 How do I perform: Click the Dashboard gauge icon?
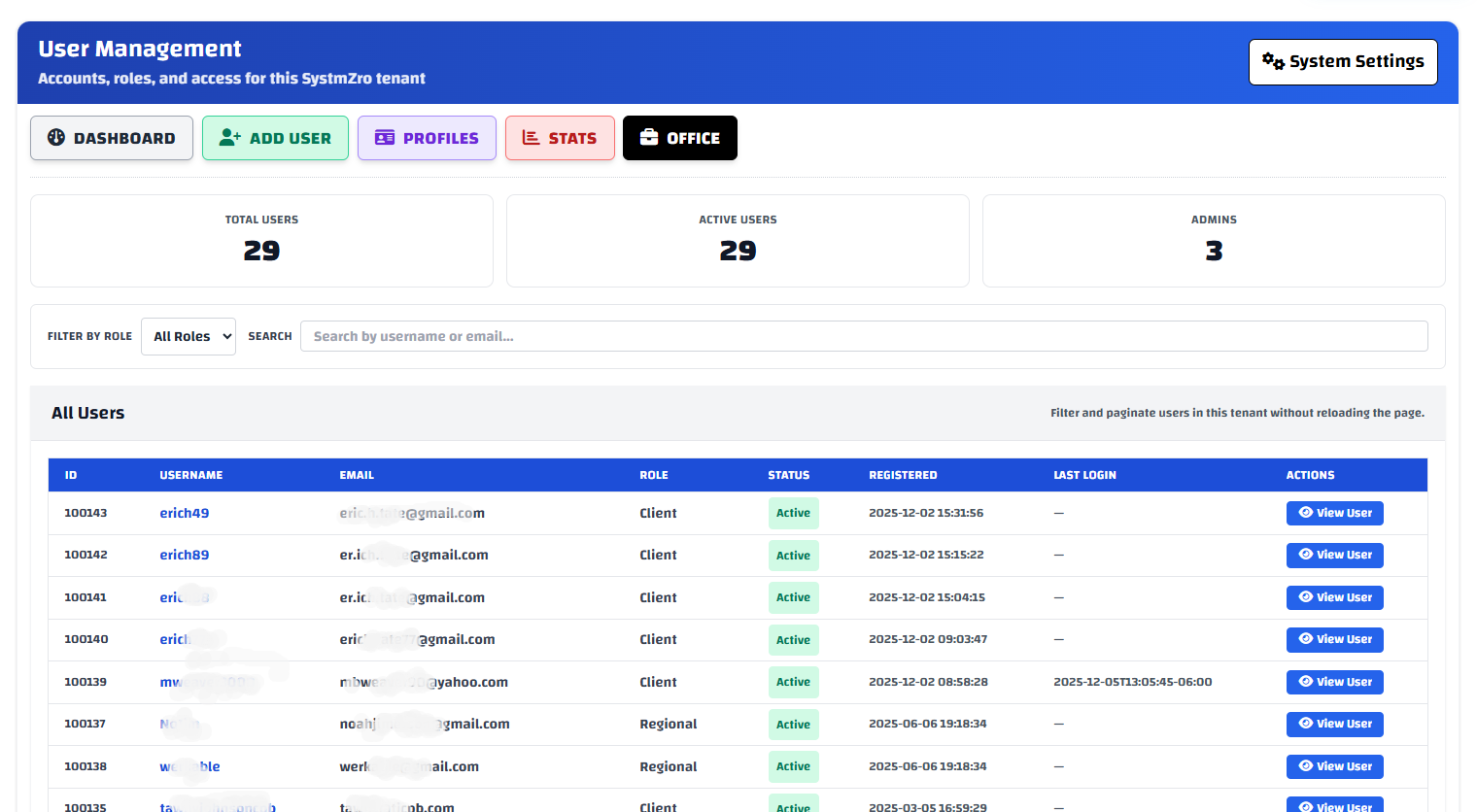click(x=56, y=138)
